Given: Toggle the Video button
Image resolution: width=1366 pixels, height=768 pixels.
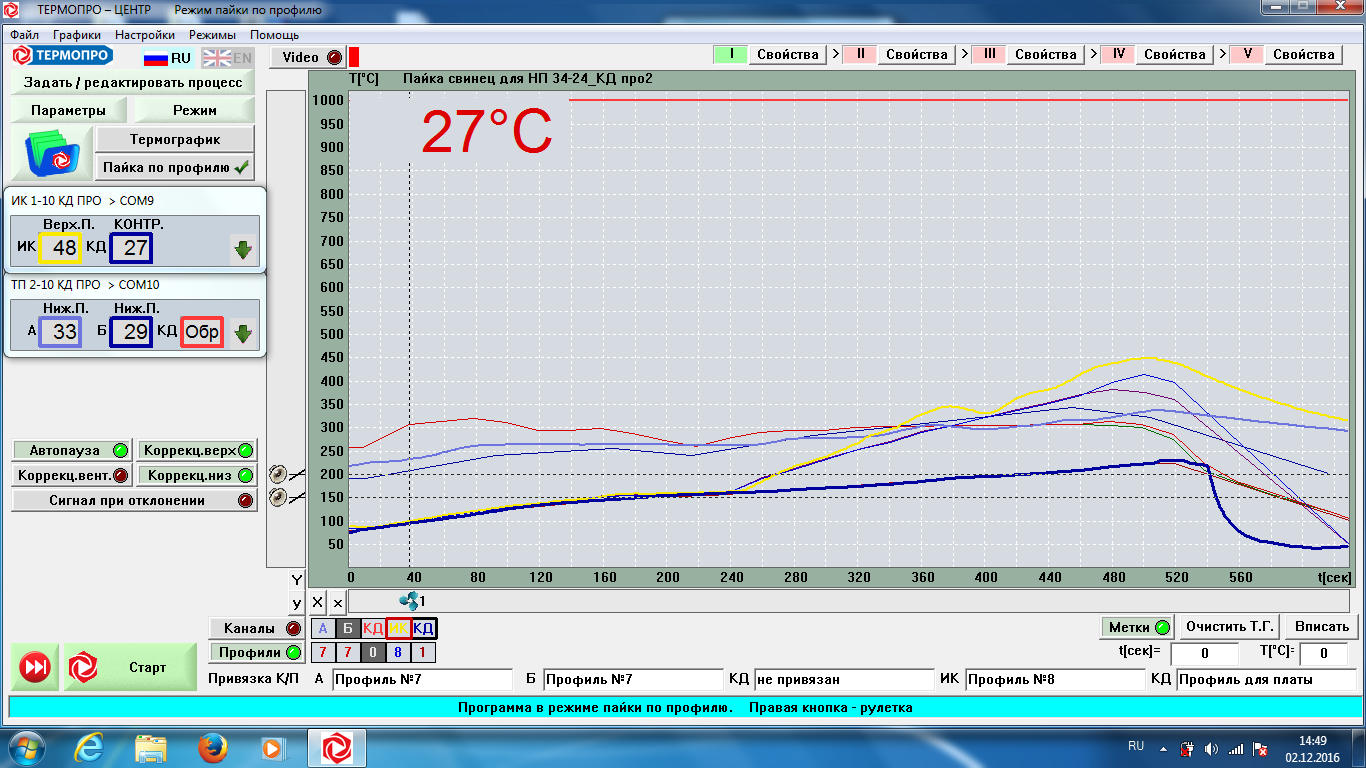Looking at the screenshot, I should click(307, 57).
